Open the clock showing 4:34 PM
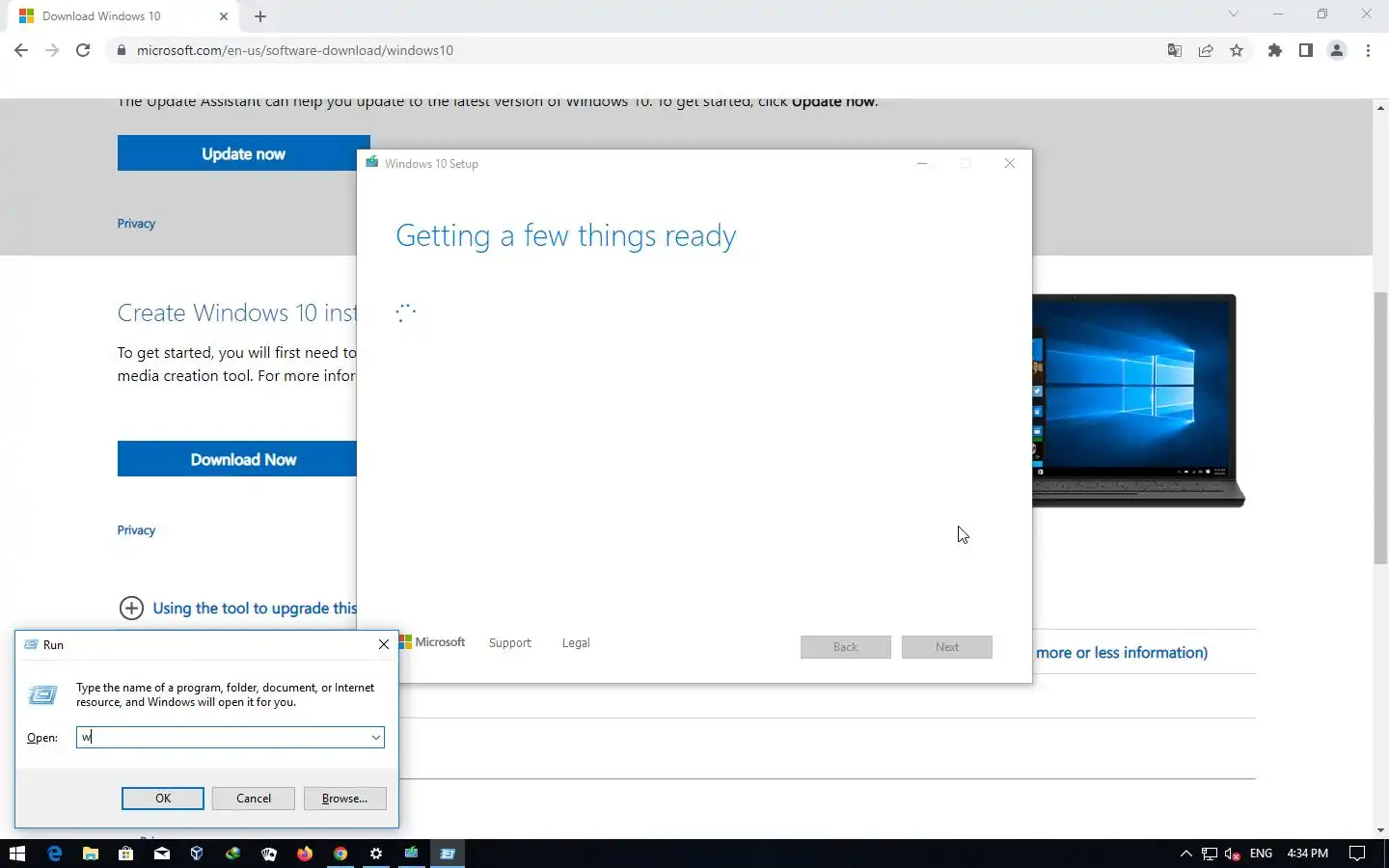The height and width of the screenshot is (868, 1389). tap(1307, 854)
